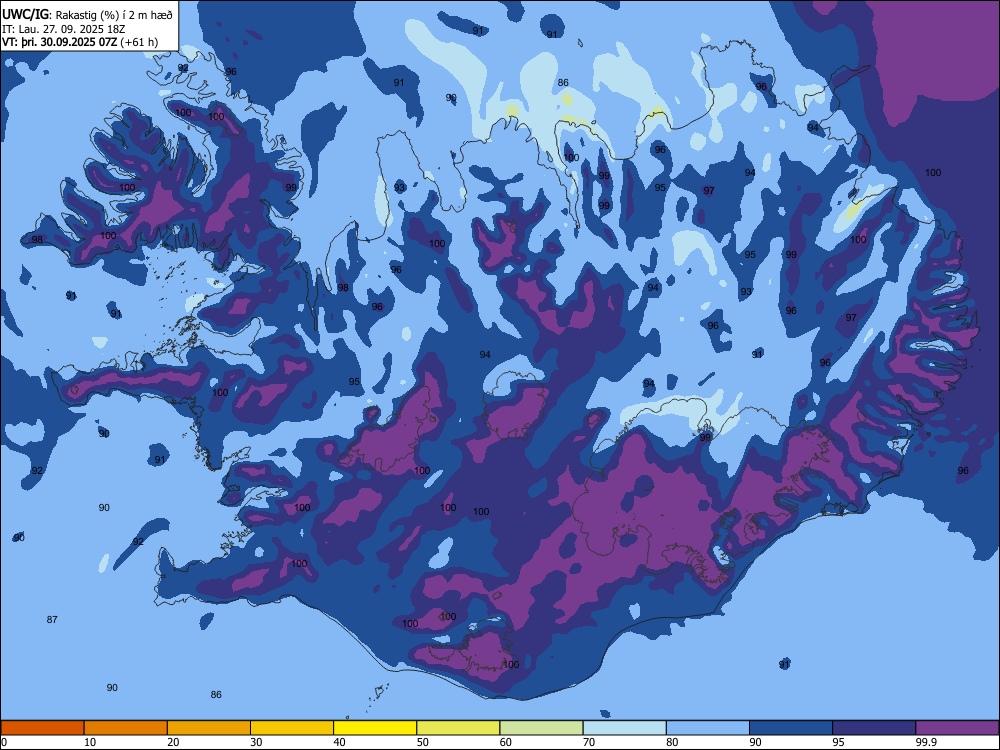
Task: Pick the light green 60–70 legend swatch
Action: tap(541, 728)
